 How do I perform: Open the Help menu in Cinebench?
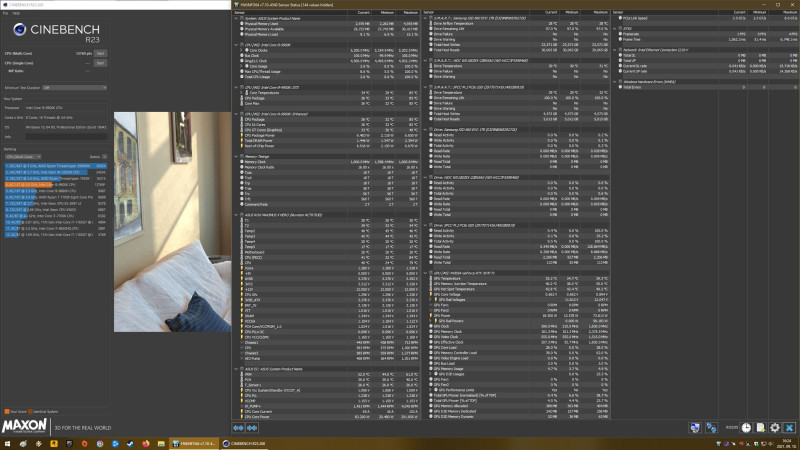(x=16, y=13)
